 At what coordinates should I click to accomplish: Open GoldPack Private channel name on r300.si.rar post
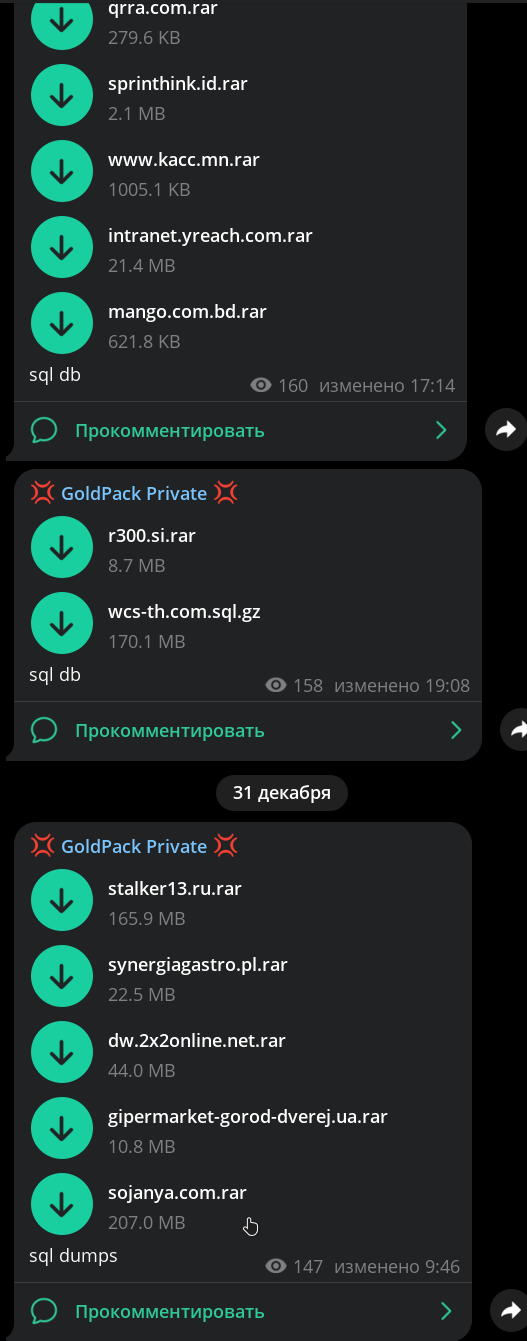pyautogui.click(x=134, y=493)
